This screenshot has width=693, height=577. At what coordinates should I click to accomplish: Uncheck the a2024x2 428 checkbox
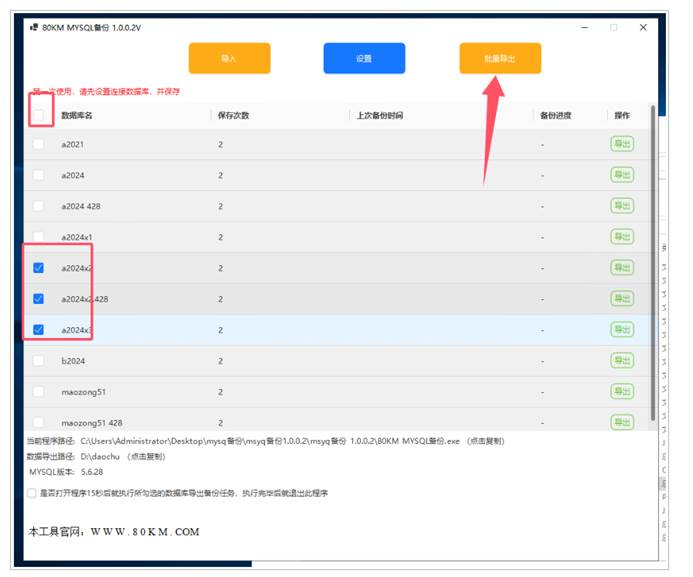click(39, 299)
